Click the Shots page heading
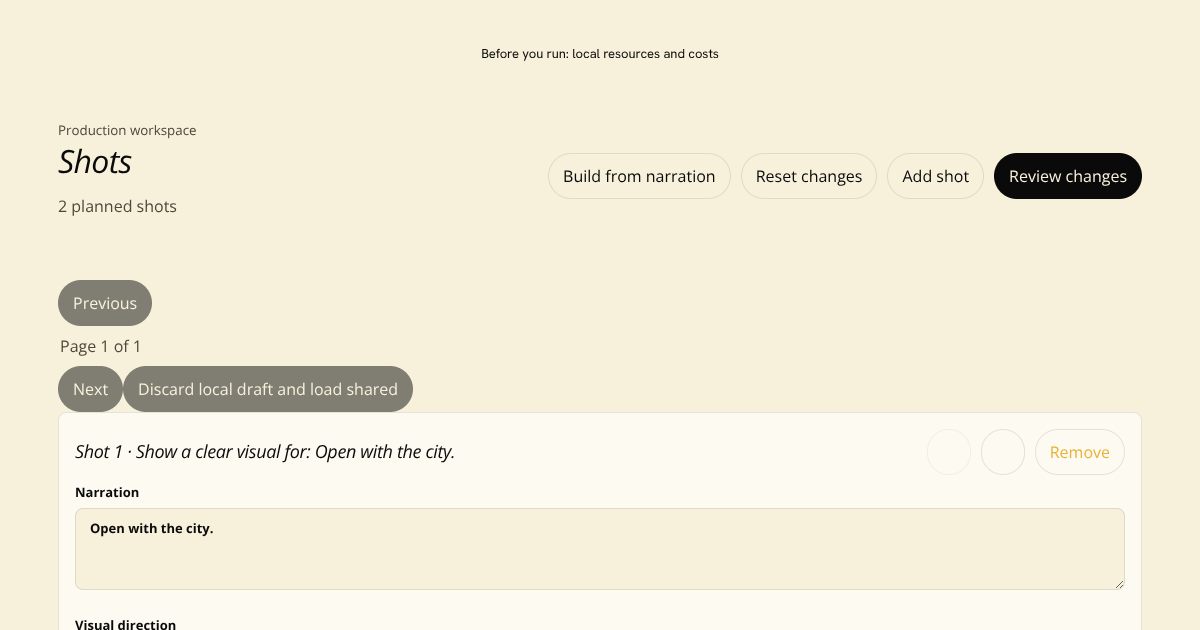 (x=95, y=162)
